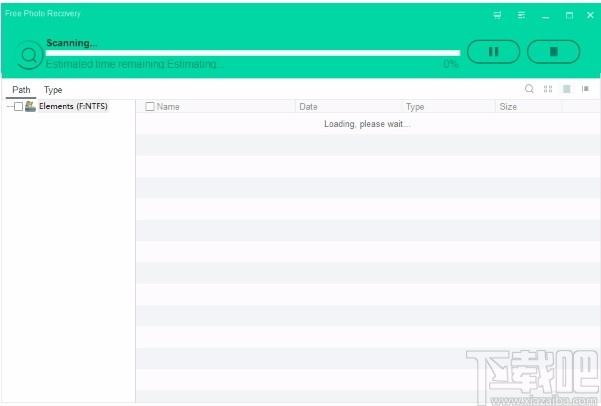Click the scan progress bar
This screenshot has height=406, width=601.
coord(253,53)
